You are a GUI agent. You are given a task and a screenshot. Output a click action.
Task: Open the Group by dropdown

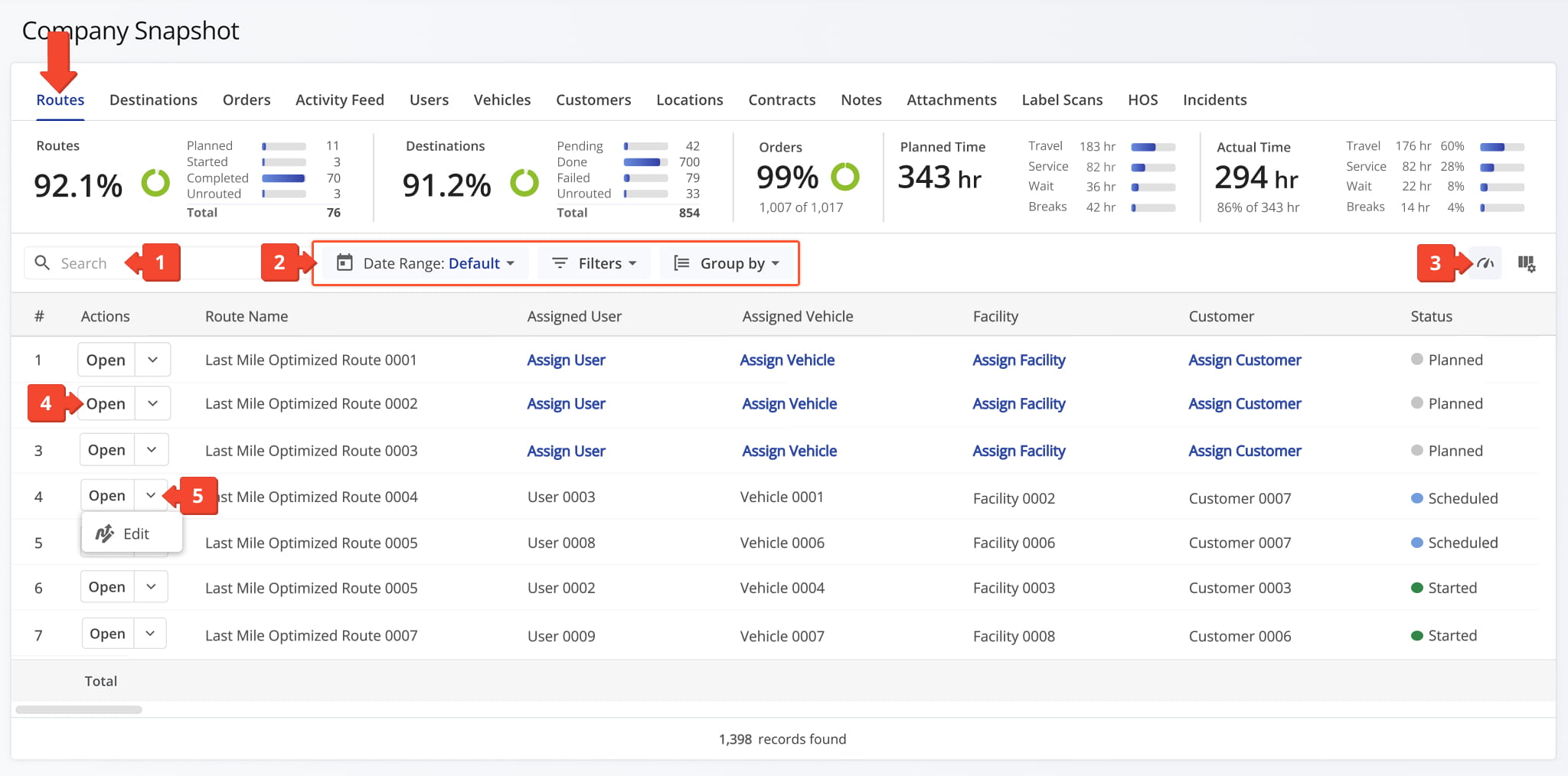click(x=727, y=262)
